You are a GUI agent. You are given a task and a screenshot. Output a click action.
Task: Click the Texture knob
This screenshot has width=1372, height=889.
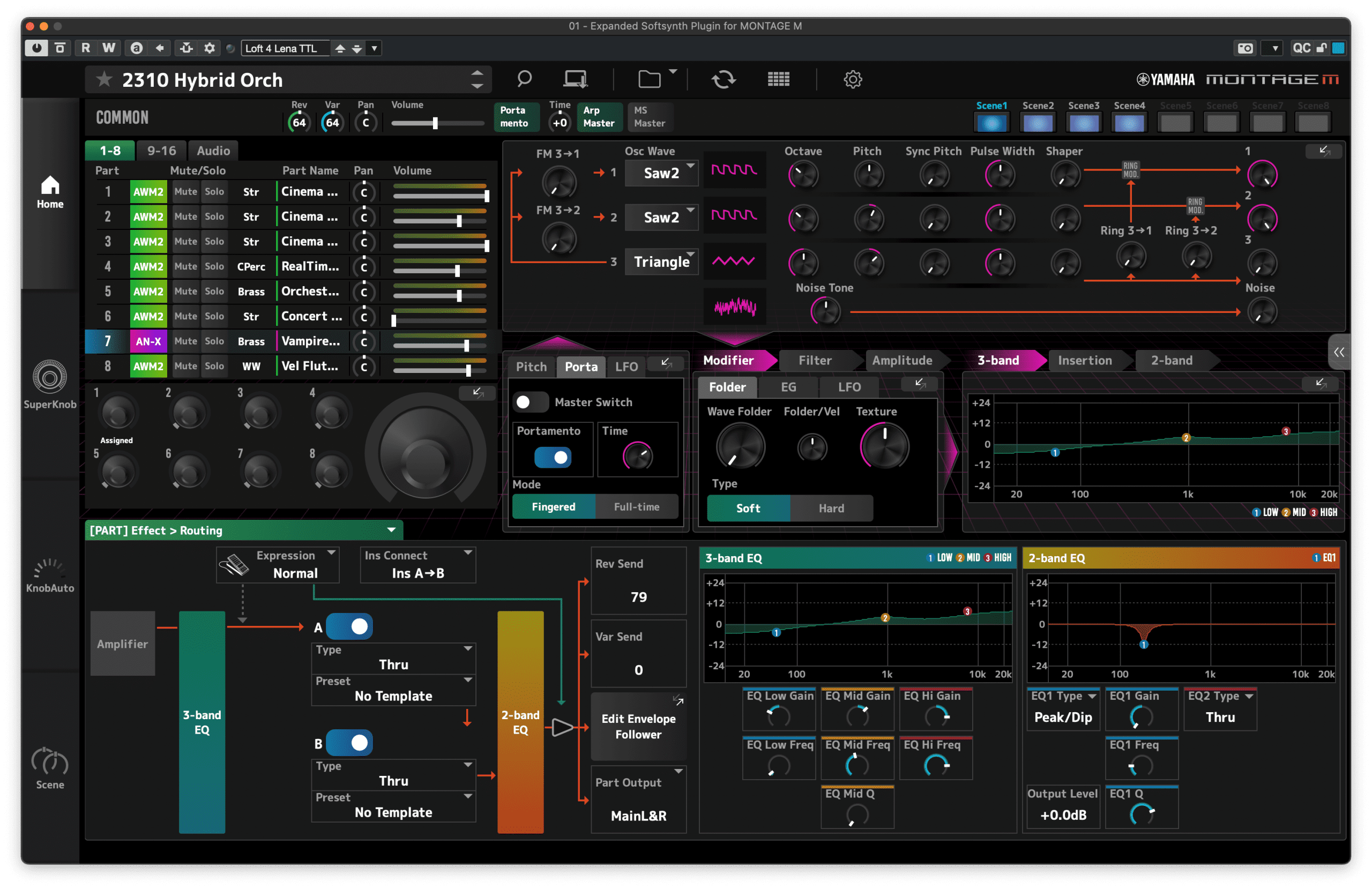pos(884,446)
